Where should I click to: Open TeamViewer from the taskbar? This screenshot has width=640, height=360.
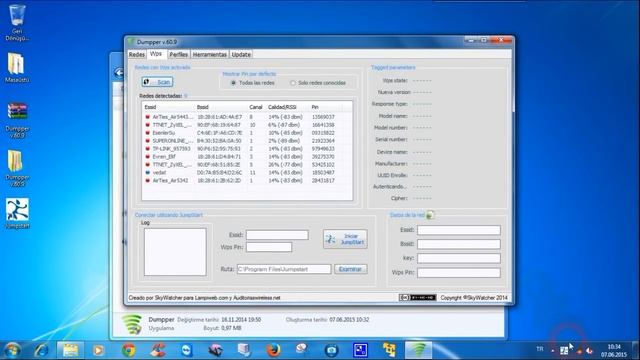point(187,350)
